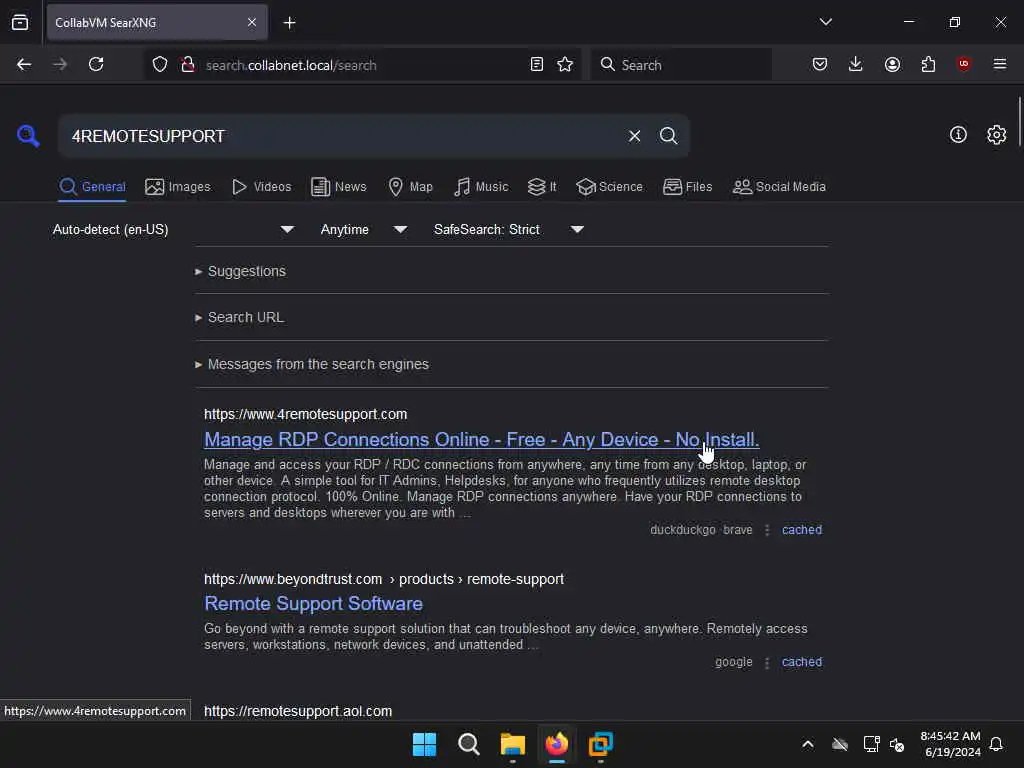
Task: Reload the current page
Action: tap(96, 65)
